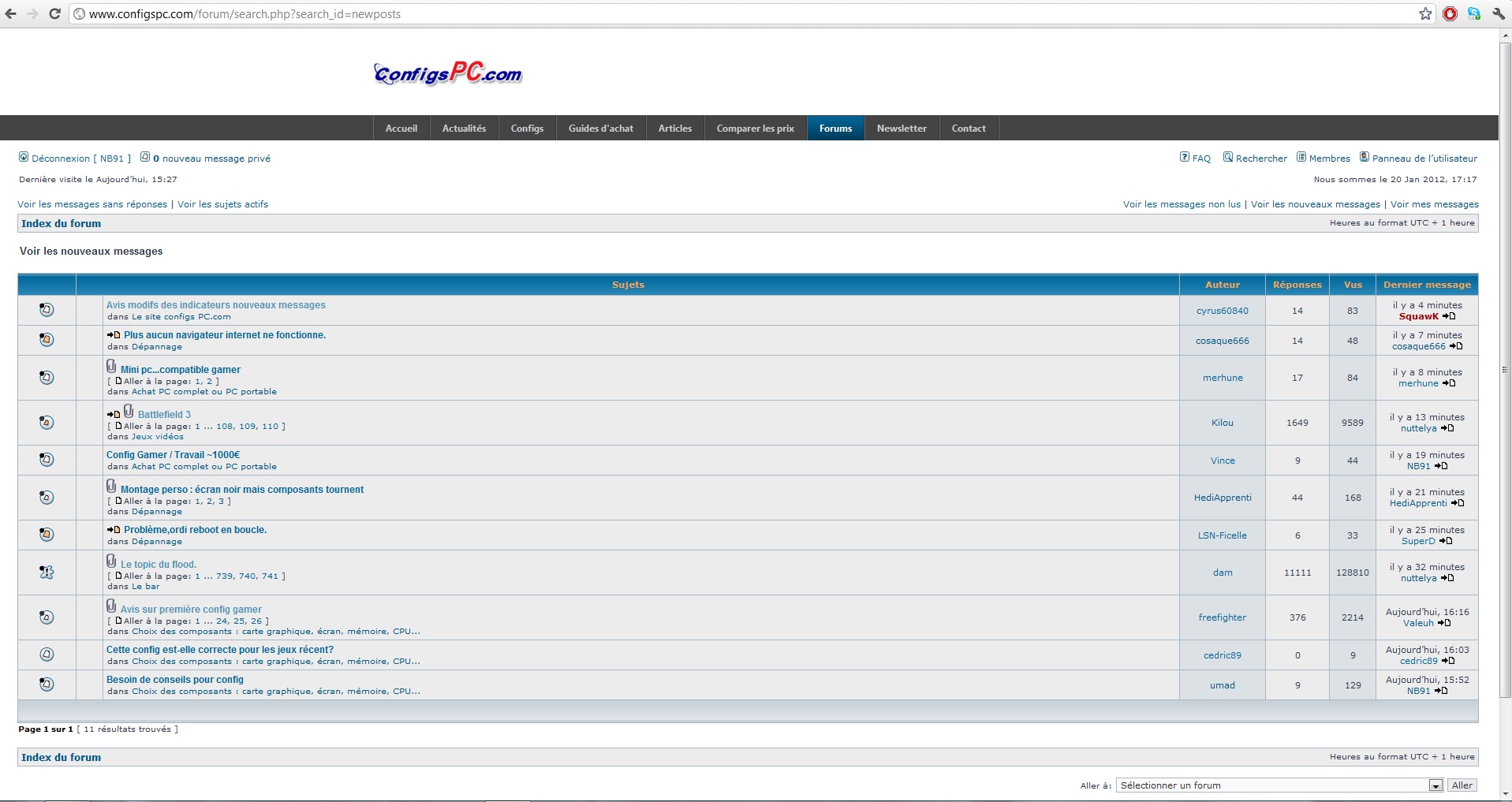Expand the Sélectionner un forum dropdown
The image size is (1512, 802).
pos(1435,785)
